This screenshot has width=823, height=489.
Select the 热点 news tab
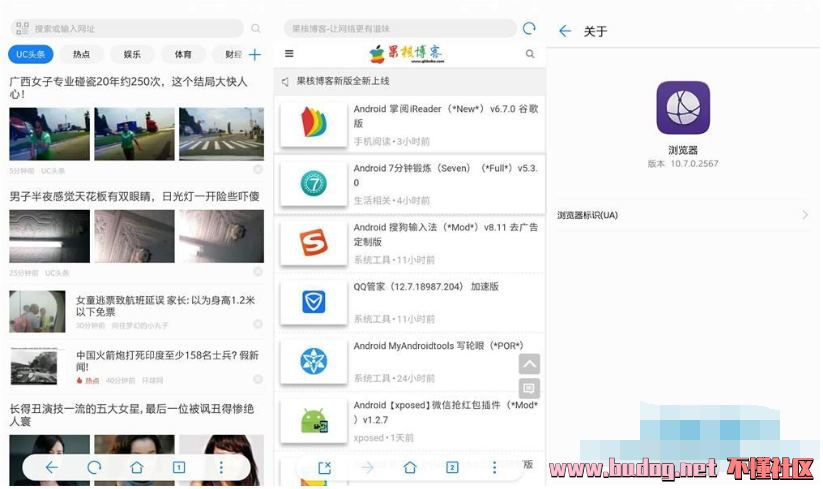pyautogui.click(x=81, y=55)
